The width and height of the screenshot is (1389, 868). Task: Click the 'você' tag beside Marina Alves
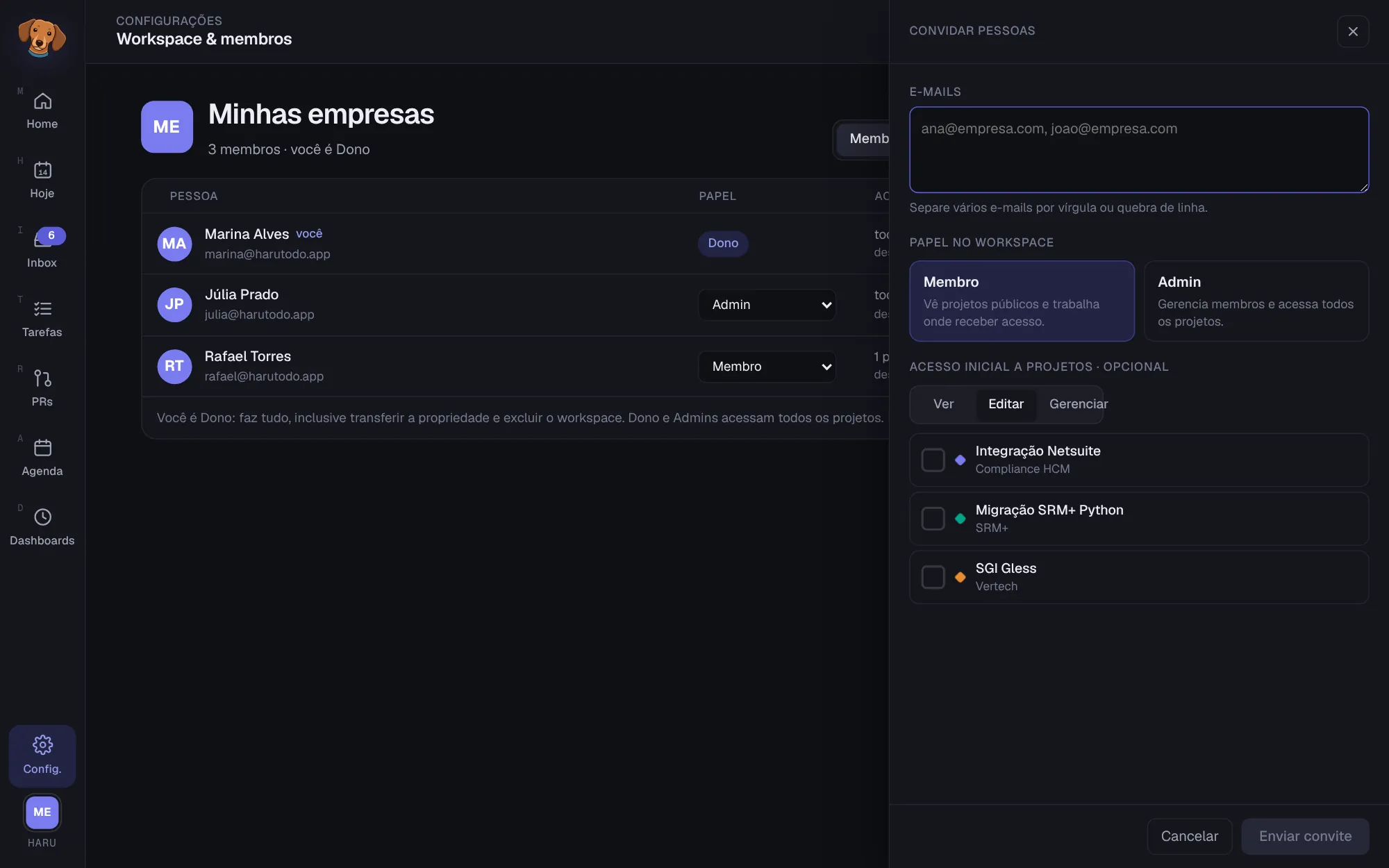coord(309,234)
